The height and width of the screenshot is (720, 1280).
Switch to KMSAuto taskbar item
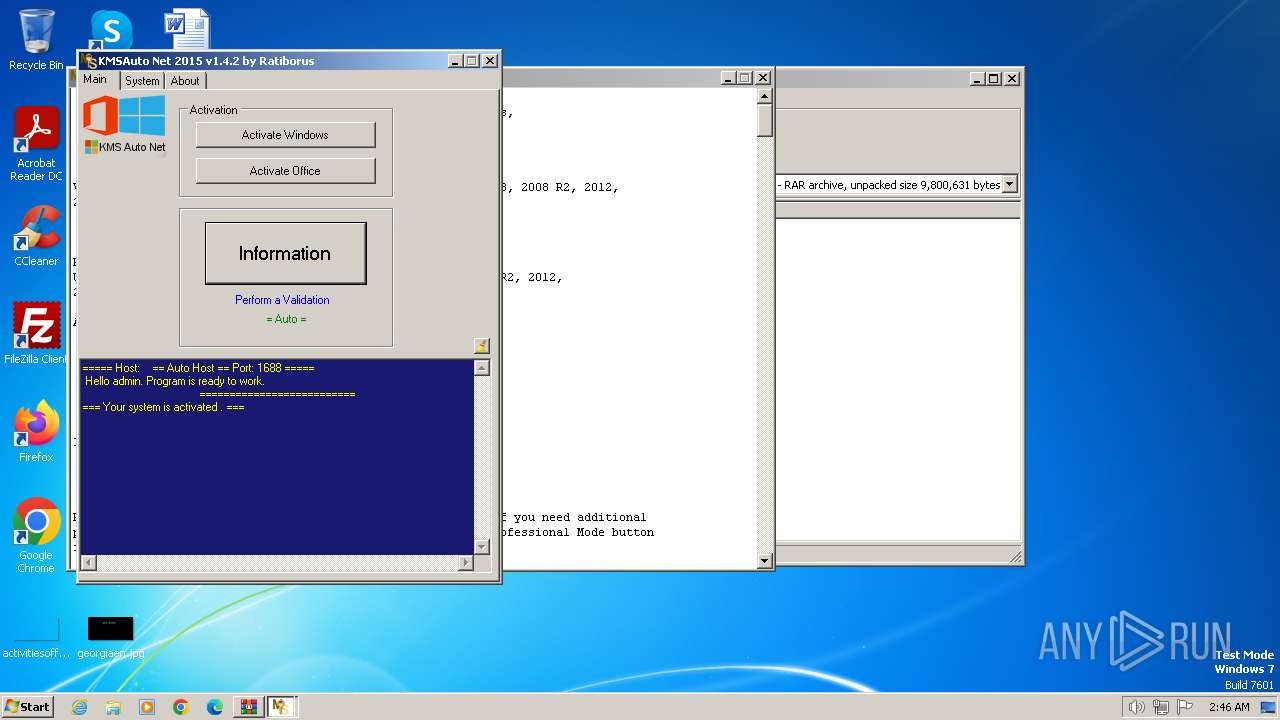point(281,707)
